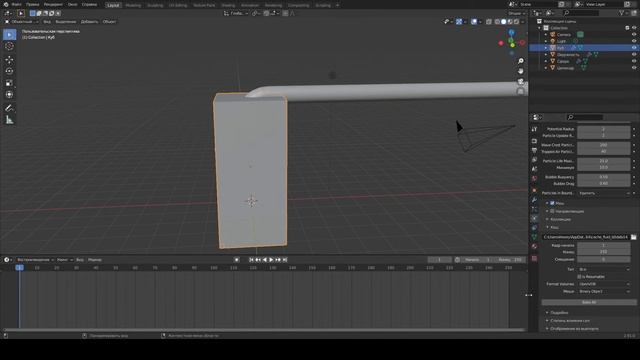Click the Blender logo menu icon
The image size is (640, 360).
pos(6,4)
